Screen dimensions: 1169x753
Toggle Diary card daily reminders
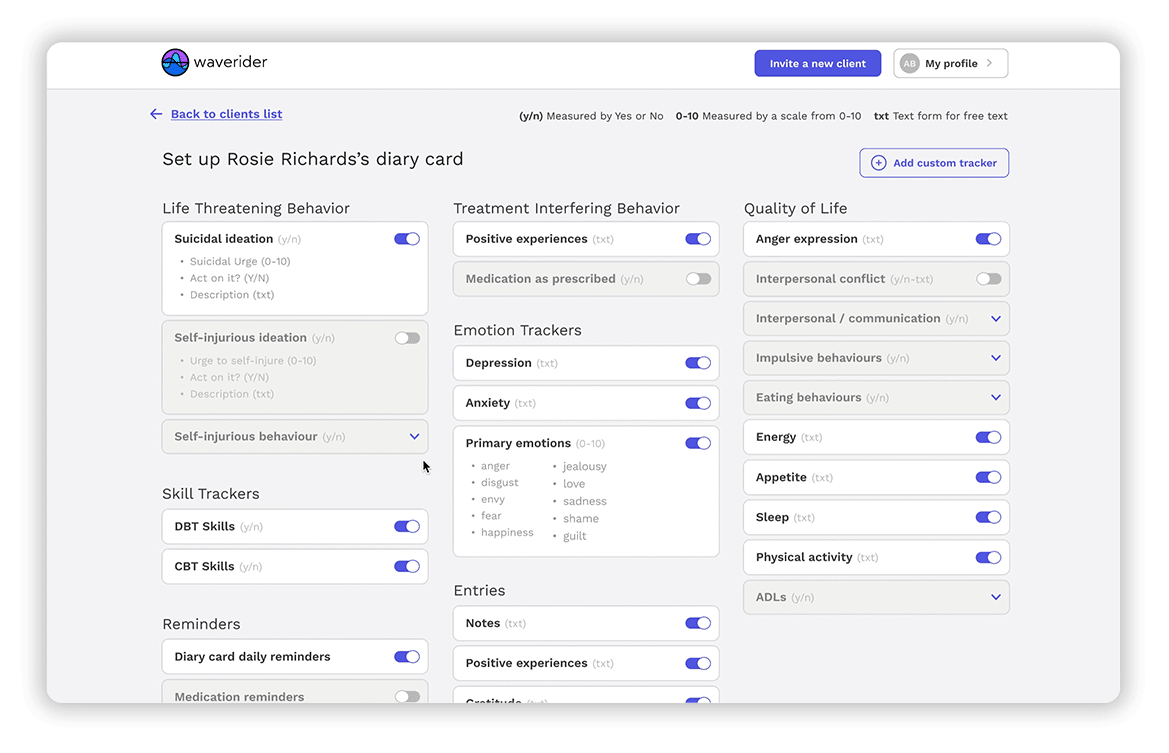click(x=407, y=657)
